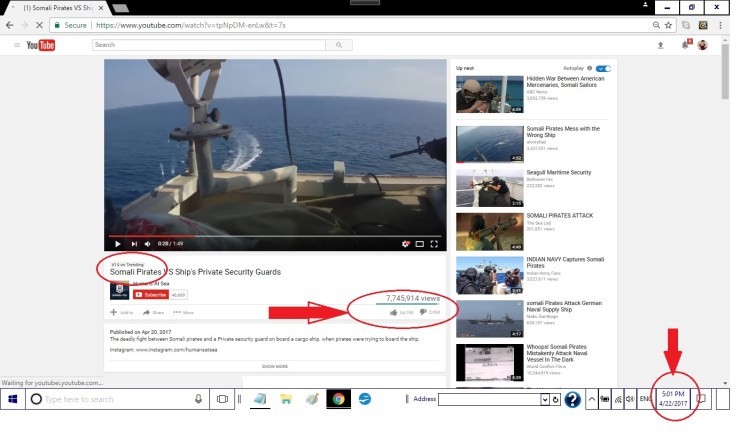The height and width of the screenshot is (448, 748).
Task: Click the Share button
Action: click(153, 313)
